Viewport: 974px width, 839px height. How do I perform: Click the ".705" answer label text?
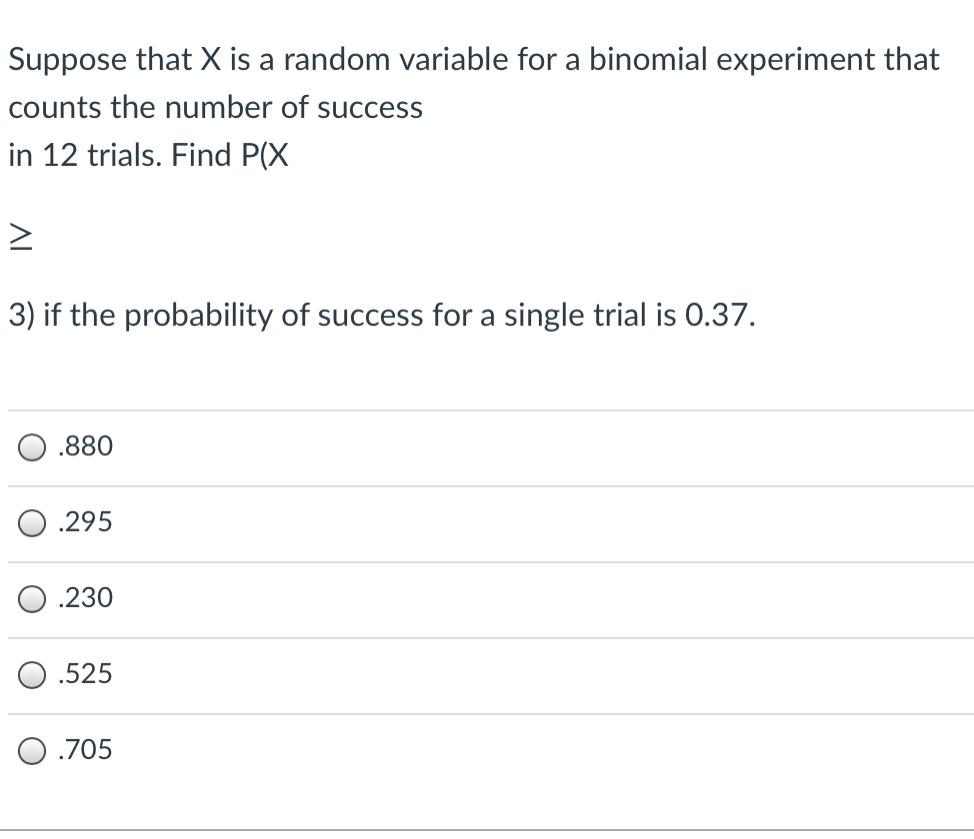86,749
